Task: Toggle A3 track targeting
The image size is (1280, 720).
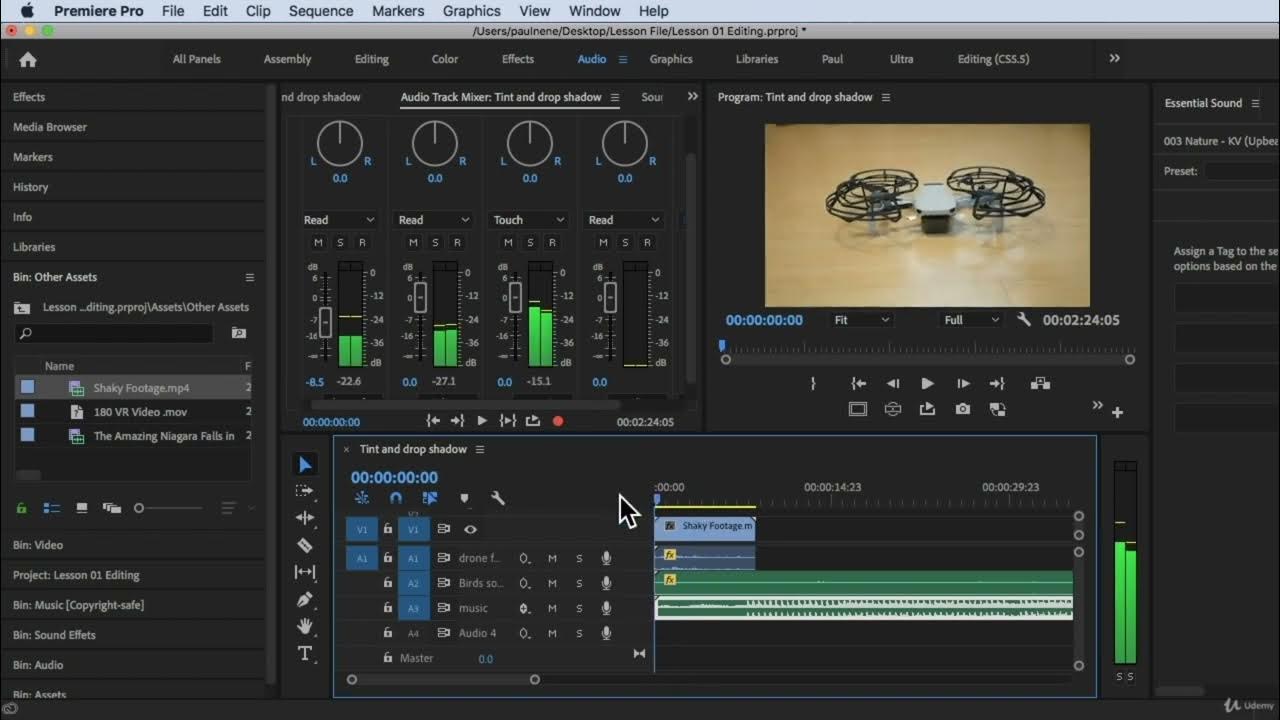Action: click(x=413, y=608)
